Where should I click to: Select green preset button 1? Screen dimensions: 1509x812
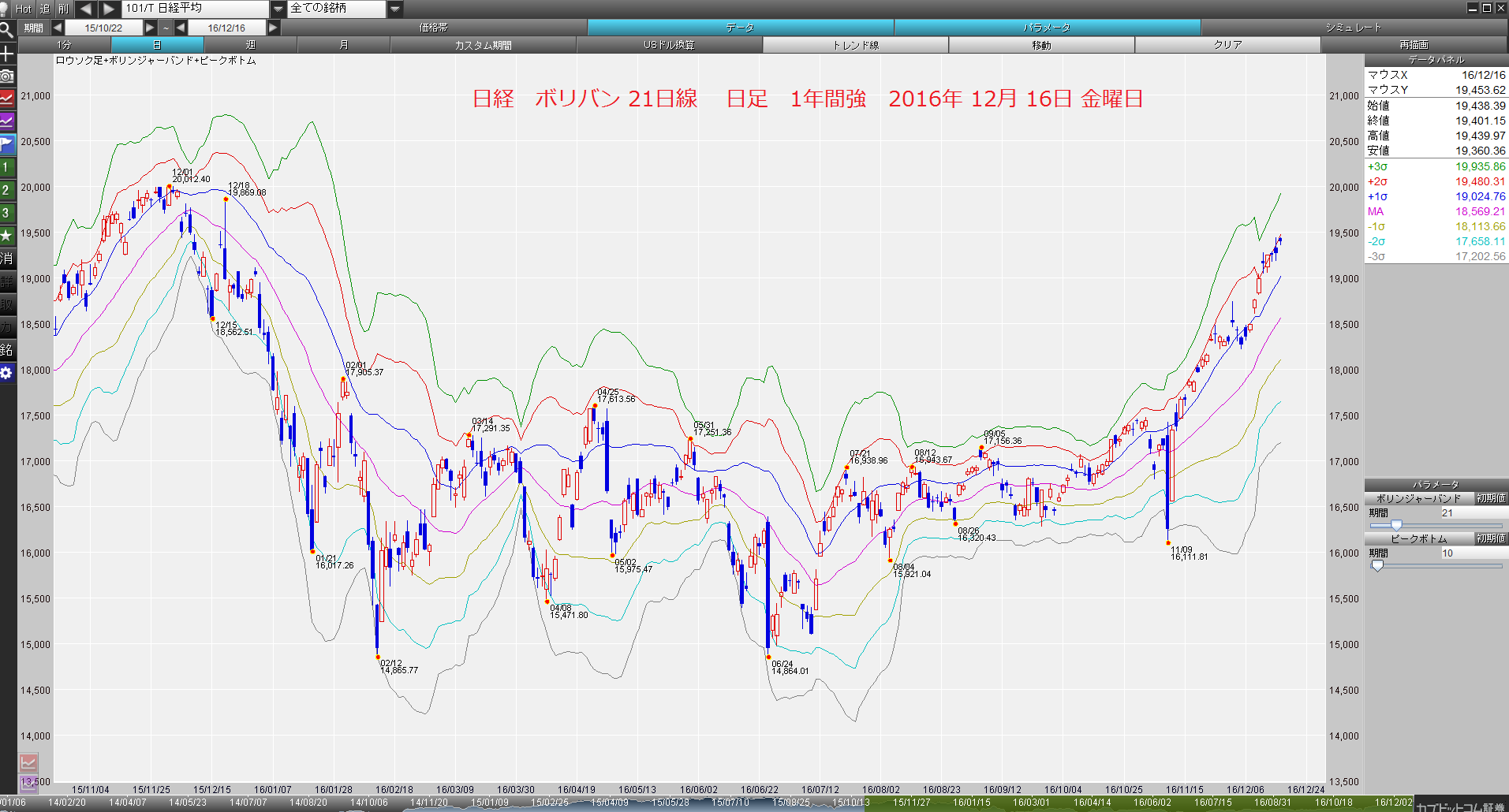tap(7, 167)
